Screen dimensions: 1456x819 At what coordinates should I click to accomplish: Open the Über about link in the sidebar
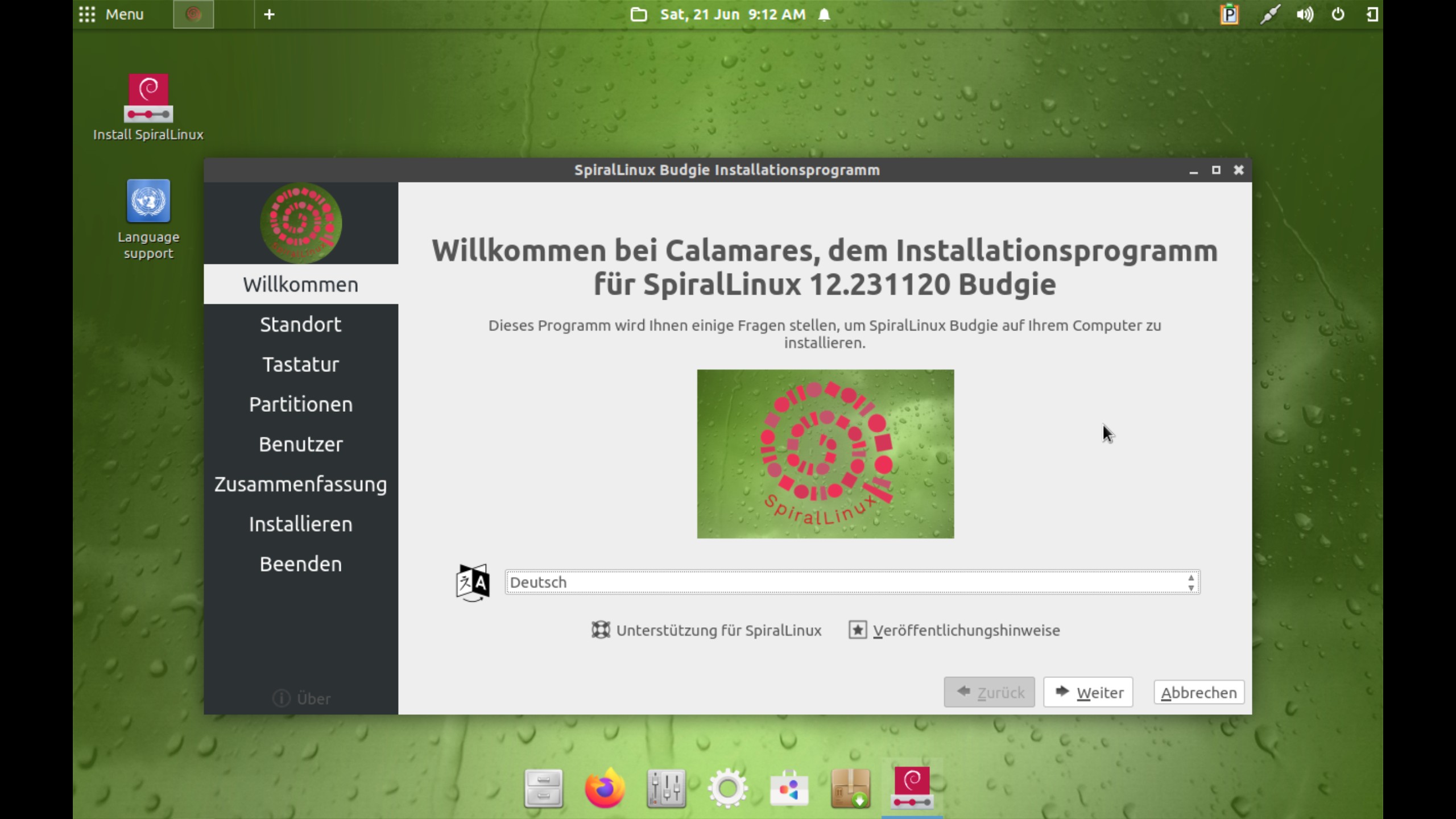click(301, 698)
